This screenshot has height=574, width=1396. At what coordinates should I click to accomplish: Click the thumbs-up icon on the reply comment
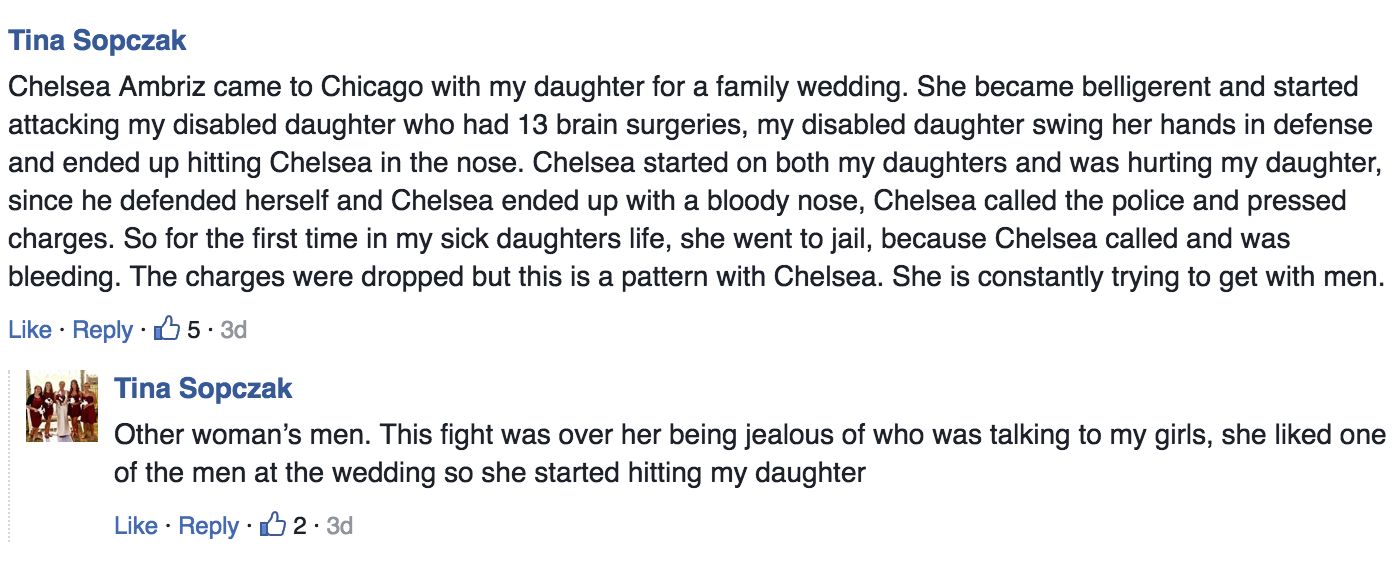[x=273, y=525]
